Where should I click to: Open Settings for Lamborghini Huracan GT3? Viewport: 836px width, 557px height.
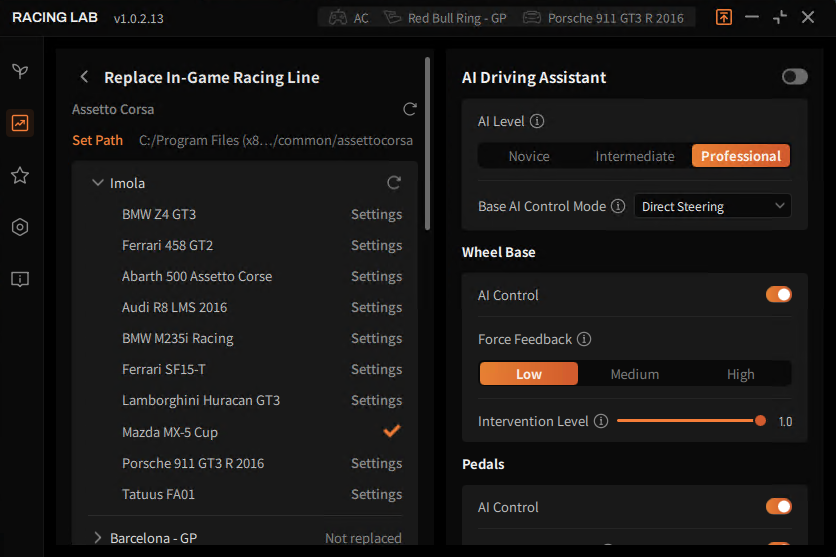(376, 400)
